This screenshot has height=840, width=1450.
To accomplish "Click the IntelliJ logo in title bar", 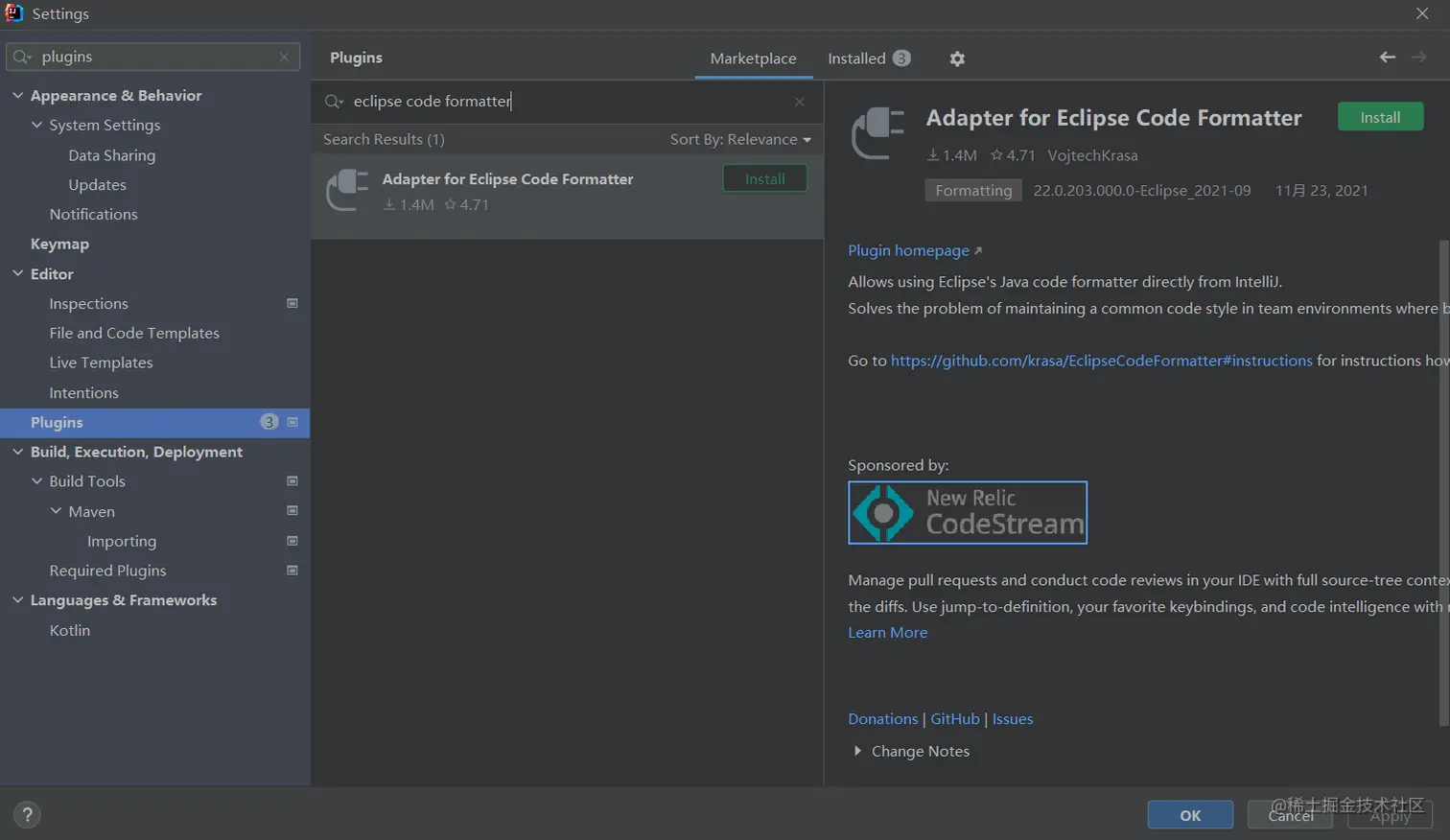I will pyautogui.click(x=13, y=12).
